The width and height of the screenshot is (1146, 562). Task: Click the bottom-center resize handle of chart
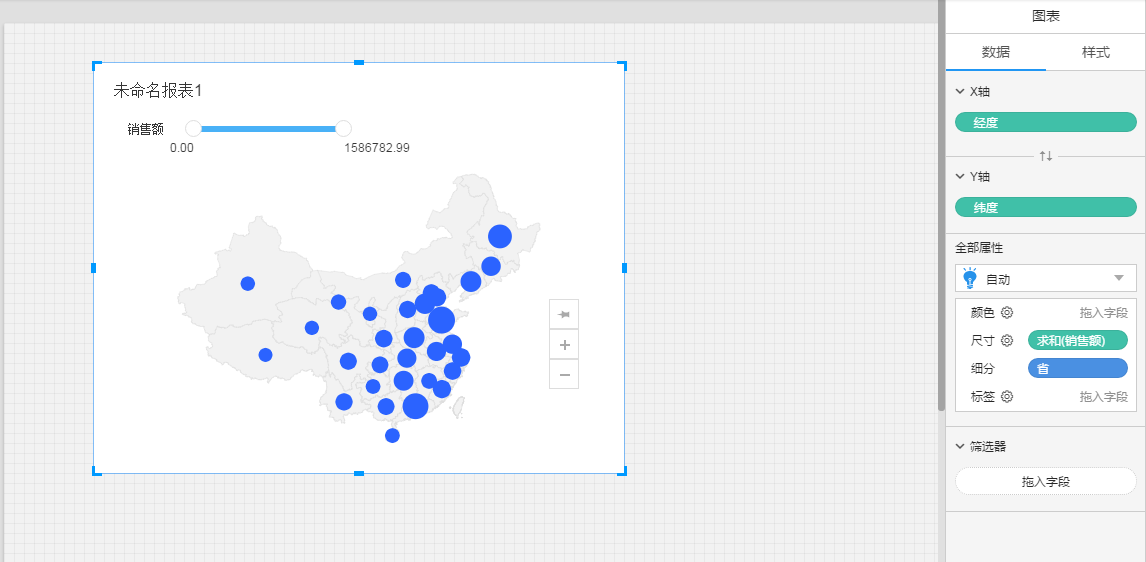359,474
